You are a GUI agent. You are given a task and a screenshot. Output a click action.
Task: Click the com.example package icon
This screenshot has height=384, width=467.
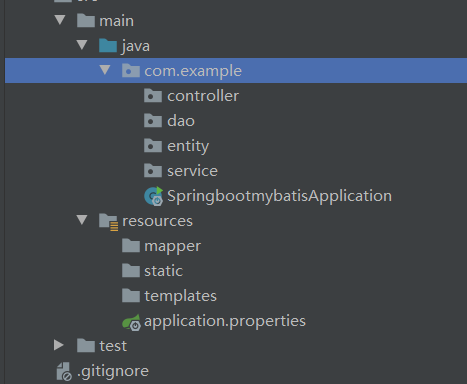[131, 71]
